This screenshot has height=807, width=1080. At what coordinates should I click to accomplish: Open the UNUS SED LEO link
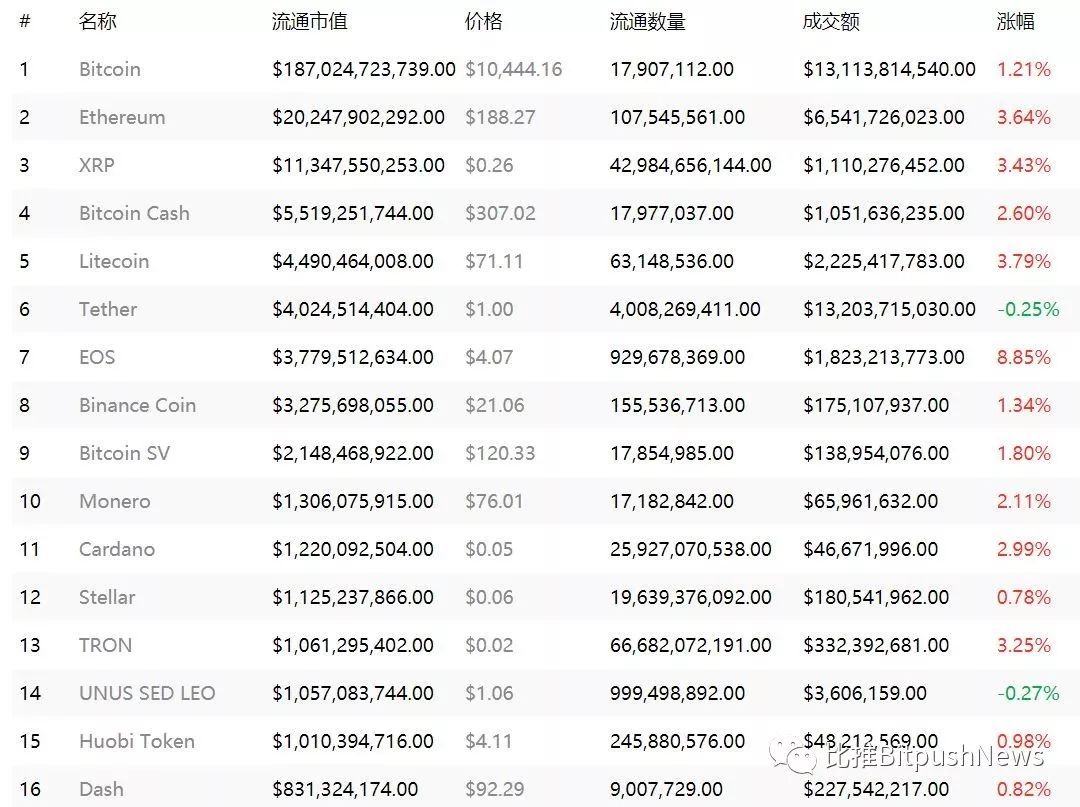point(147,693)
